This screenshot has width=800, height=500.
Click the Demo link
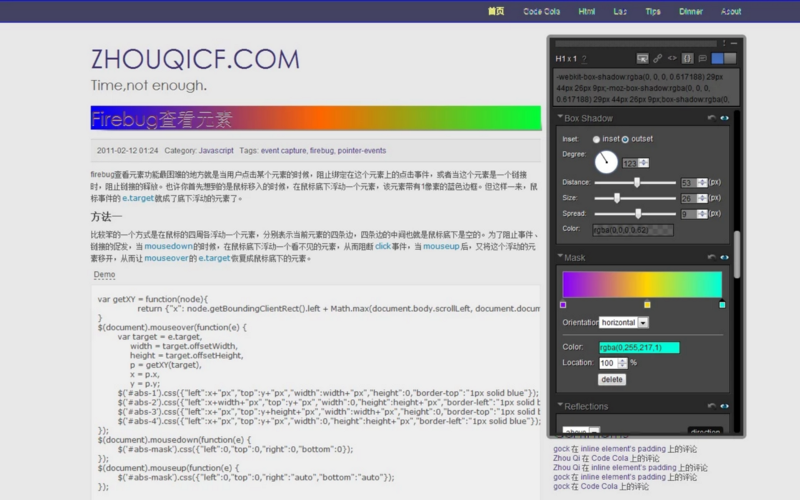[104, 274]
